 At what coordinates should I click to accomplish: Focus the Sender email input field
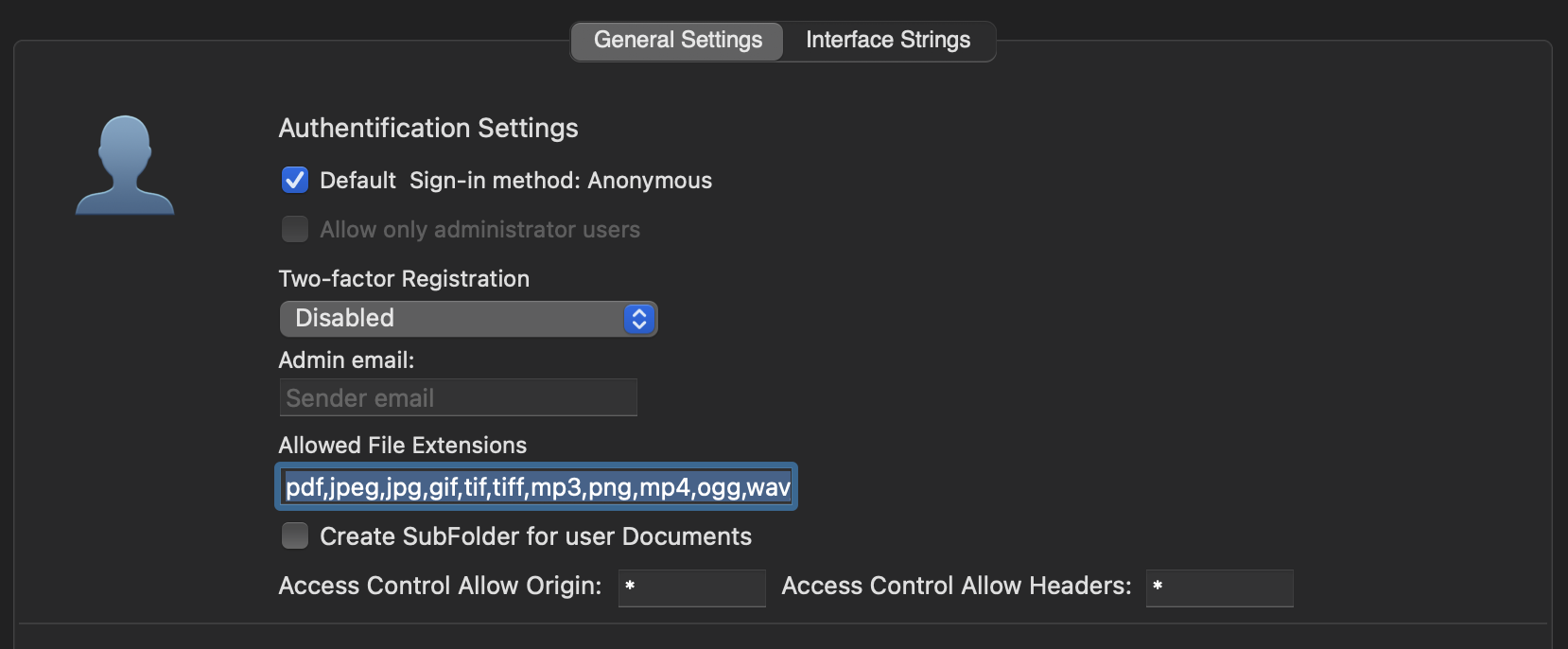[458, 398]
